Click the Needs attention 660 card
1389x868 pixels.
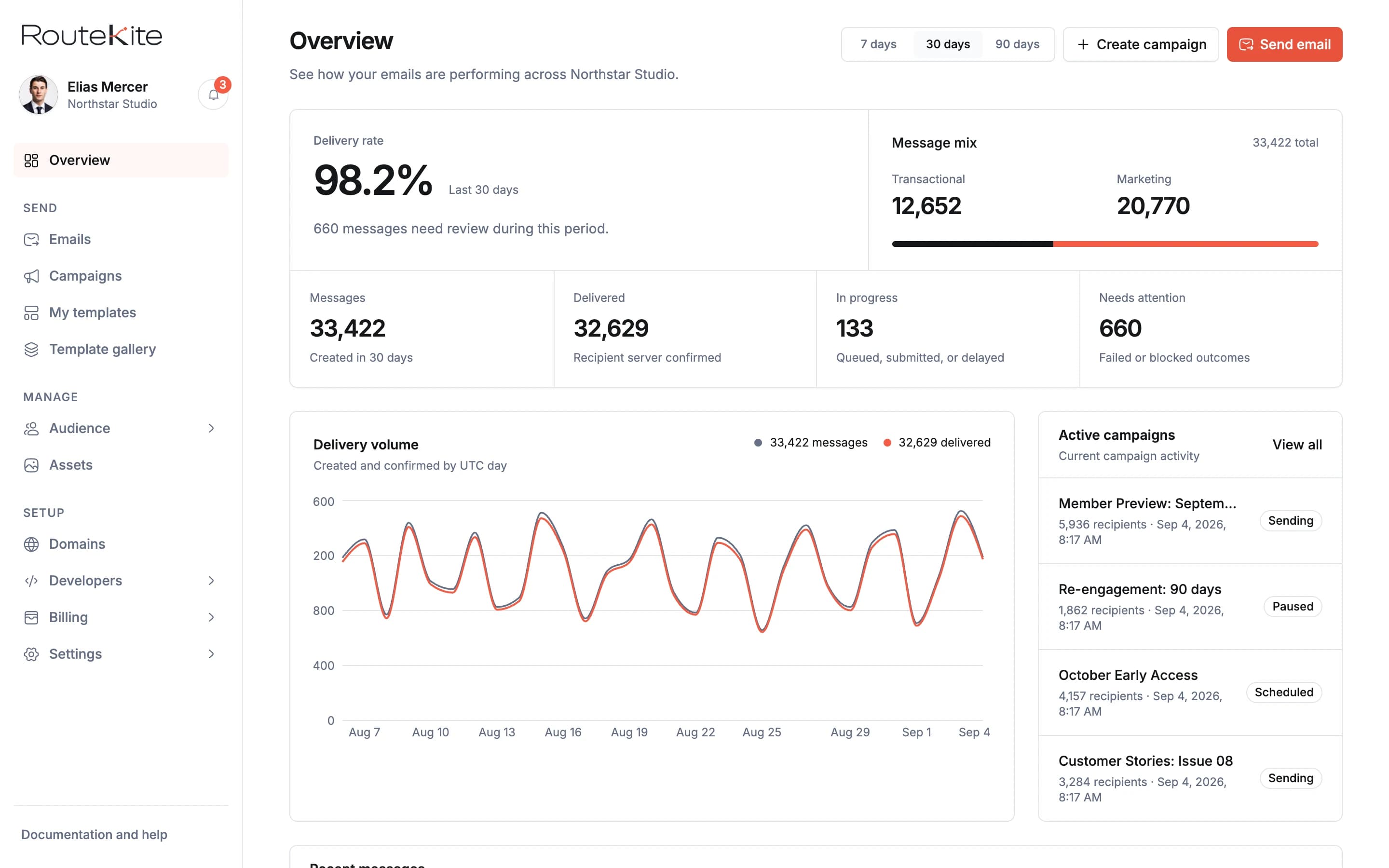click(x=1211, y=329)
